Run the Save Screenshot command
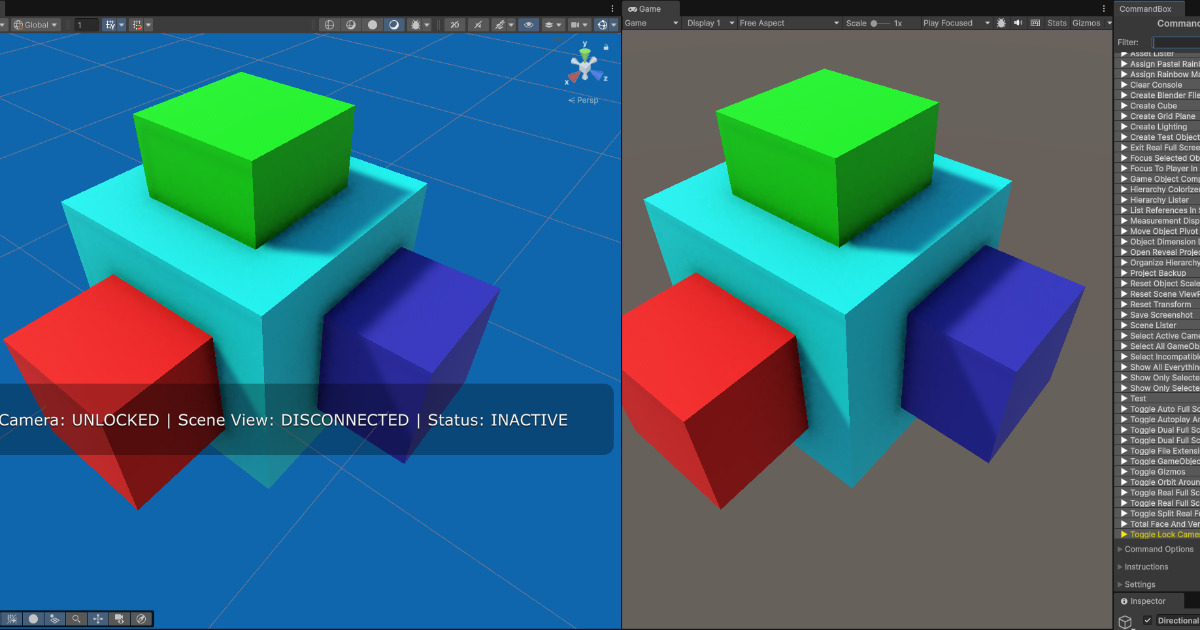The image size is (1200, 630). 1160,314
